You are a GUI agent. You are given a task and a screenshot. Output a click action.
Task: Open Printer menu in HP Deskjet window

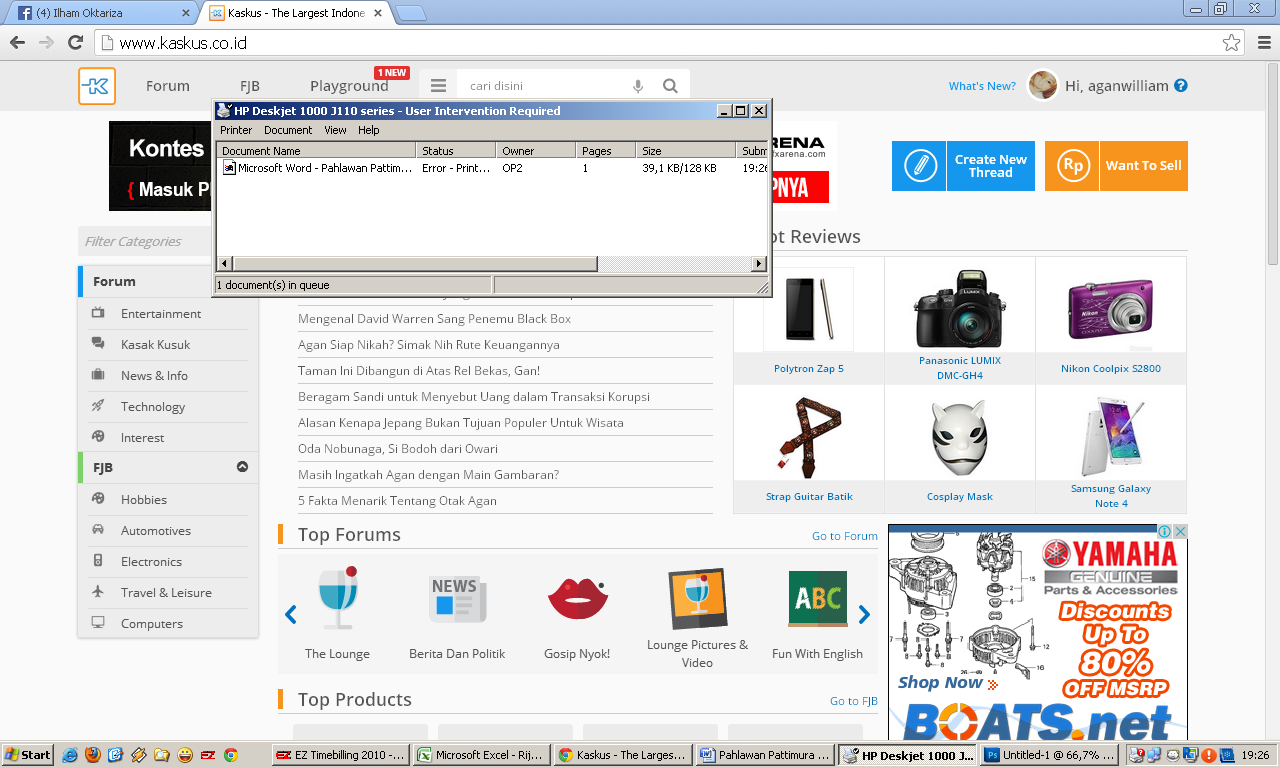tap(236, 130)
